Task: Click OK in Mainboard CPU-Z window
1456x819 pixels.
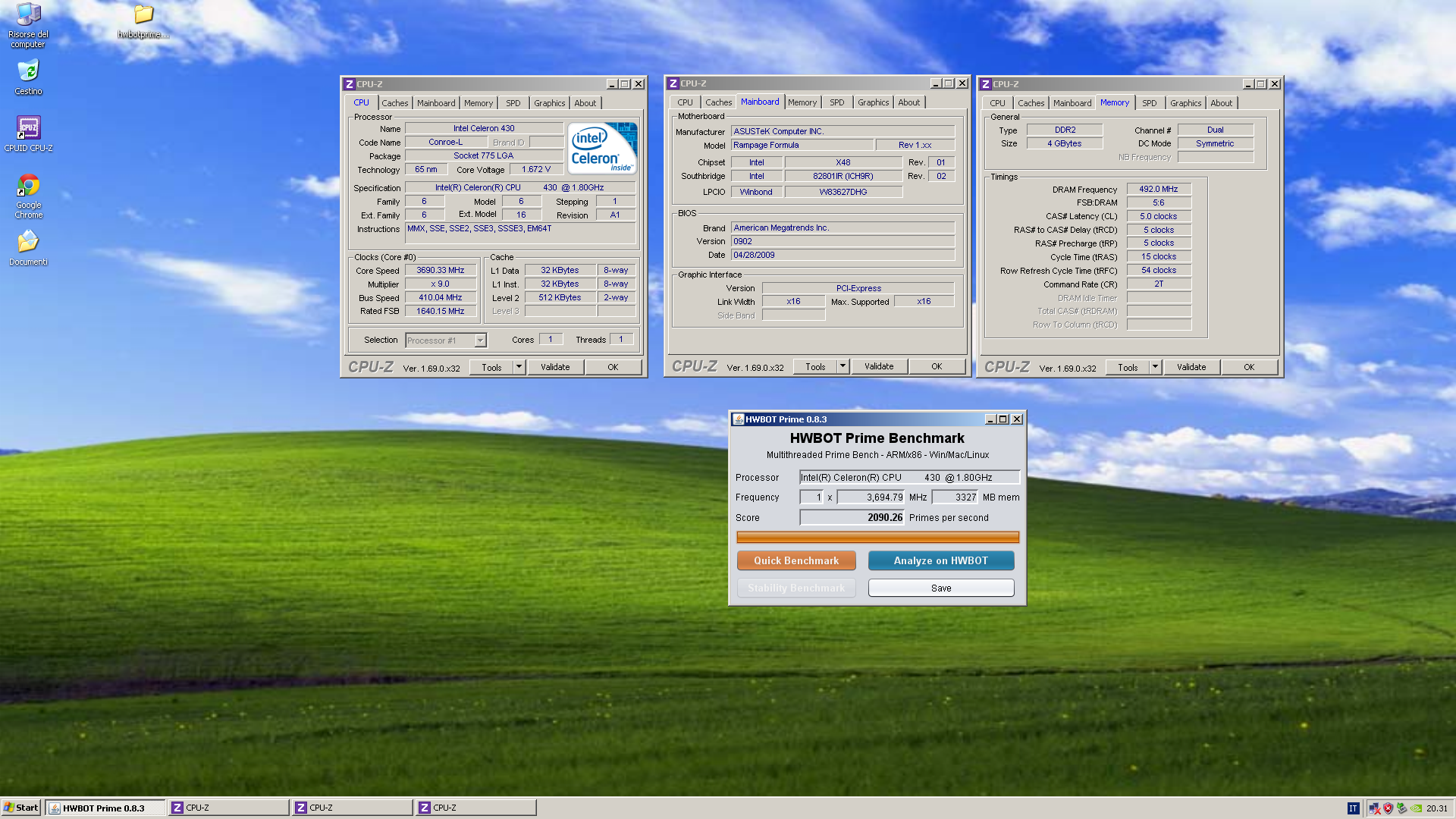Action: pyautogui.click(x=937, y=366)
